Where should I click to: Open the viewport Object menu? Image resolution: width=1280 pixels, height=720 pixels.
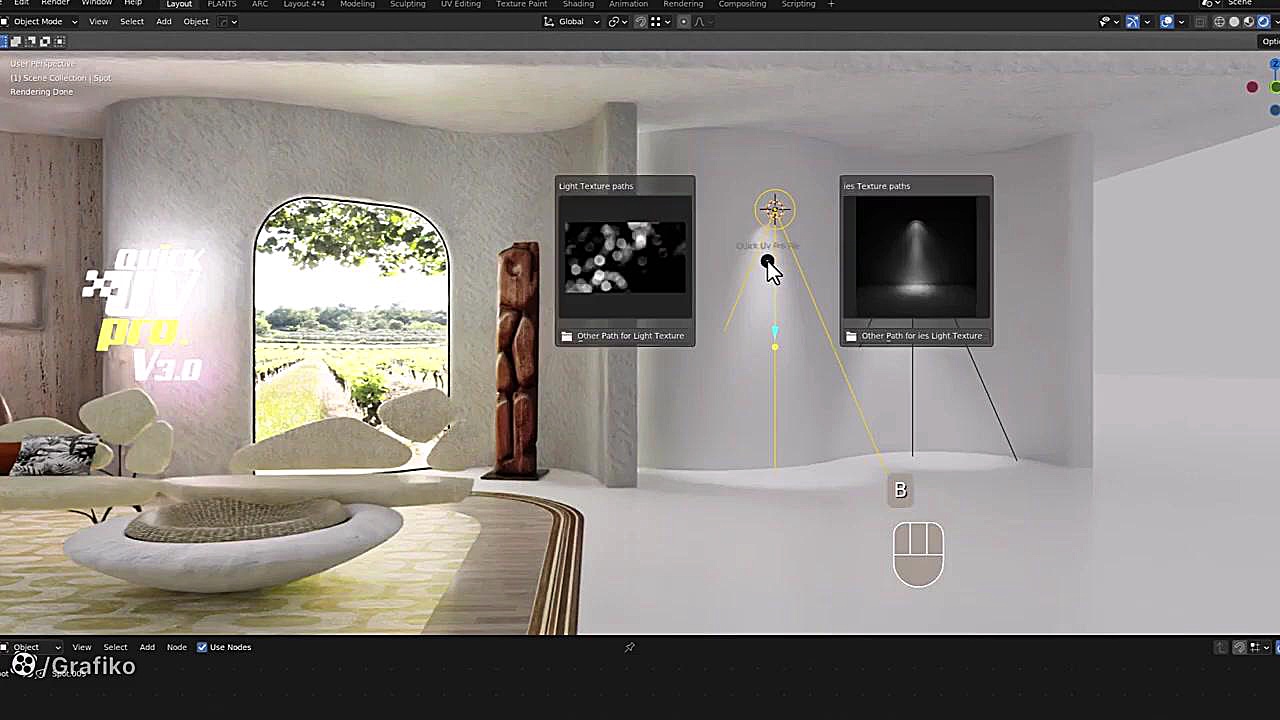point(196,21)
